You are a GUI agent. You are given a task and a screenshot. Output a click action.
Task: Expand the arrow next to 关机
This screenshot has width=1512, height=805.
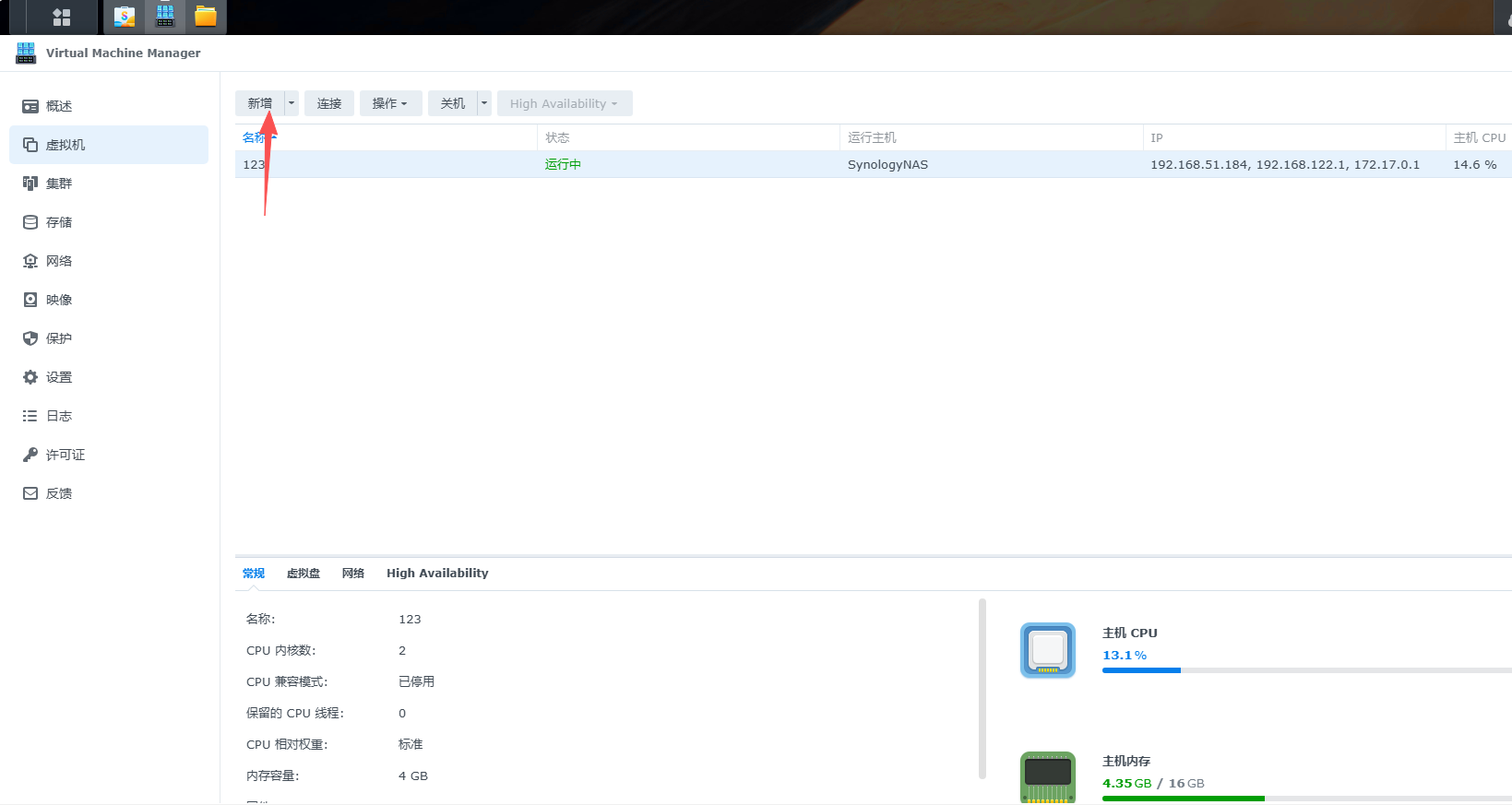click(x=484, y=103)
